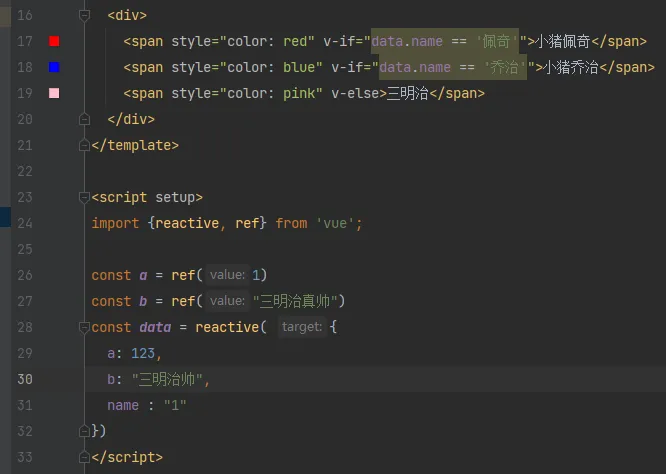666x474 pixels.
Task: Click the text '小猪佩奇' on line 17
Action: 563,41
